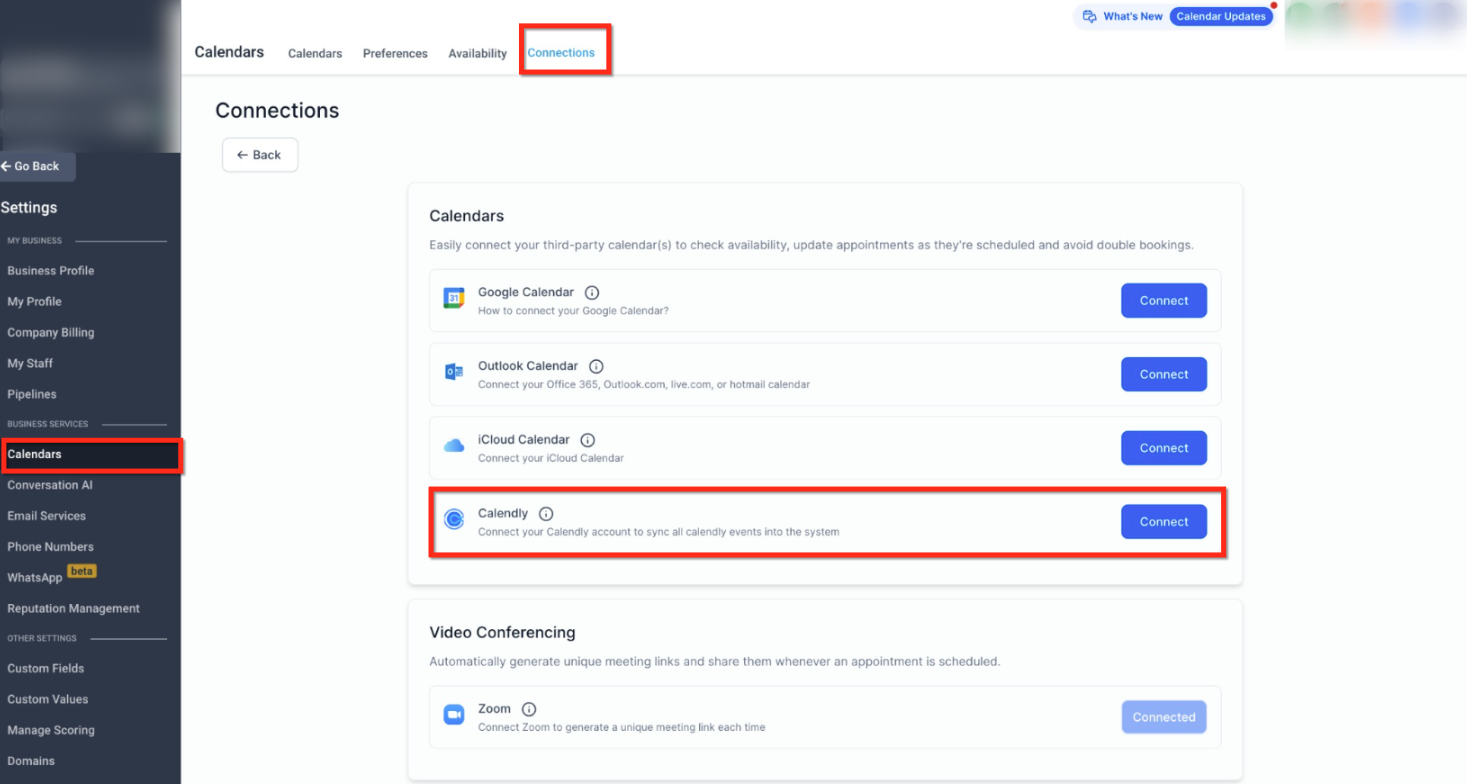Connect Google Calendar
Screen dimensions: 1467x784
click(x=1164, y=300)
